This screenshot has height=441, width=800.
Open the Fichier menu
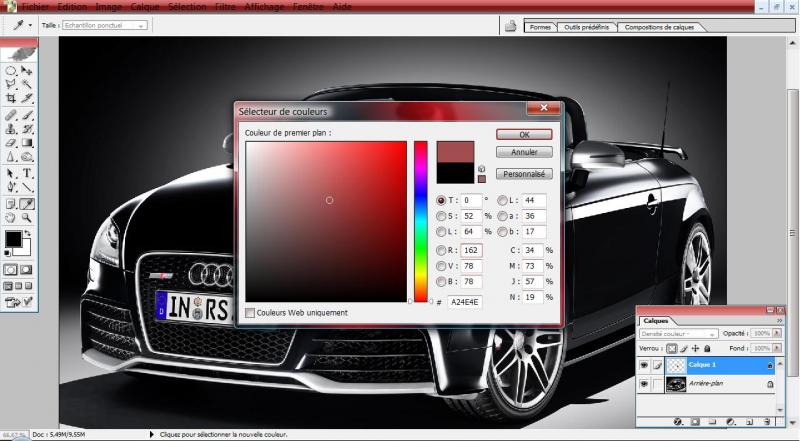[36, 7]
